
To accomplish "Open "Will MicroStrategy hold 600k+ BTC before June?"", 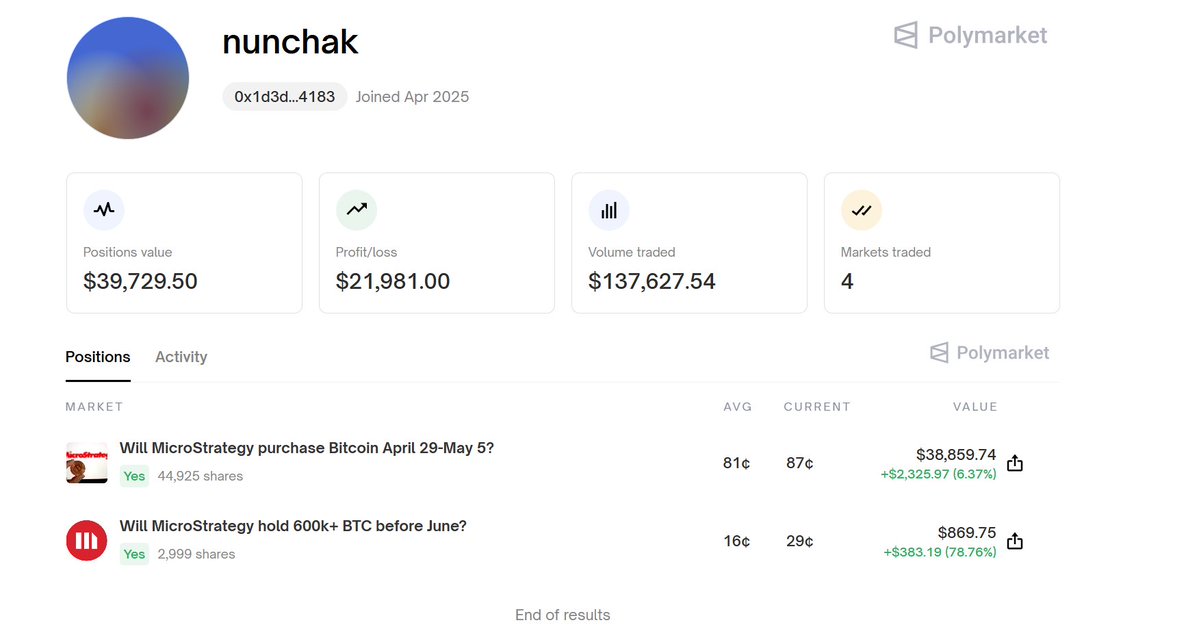I will pyautogui.click(x=293, y=526).
